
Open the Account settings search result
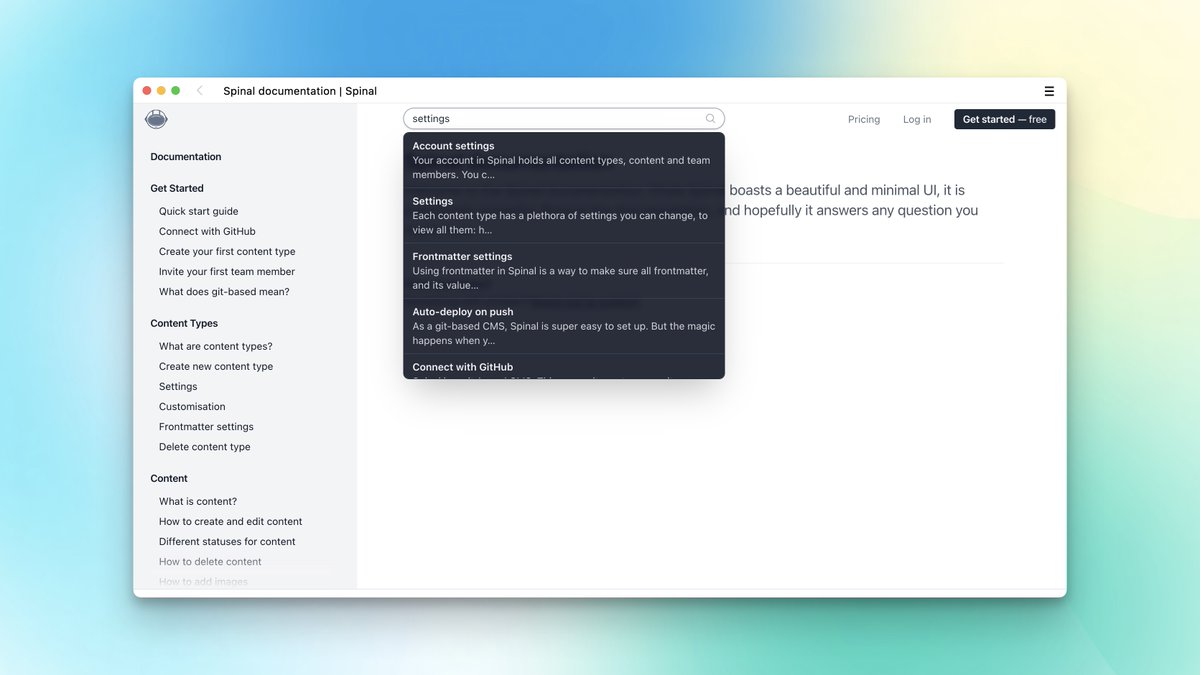click(564, 160)
